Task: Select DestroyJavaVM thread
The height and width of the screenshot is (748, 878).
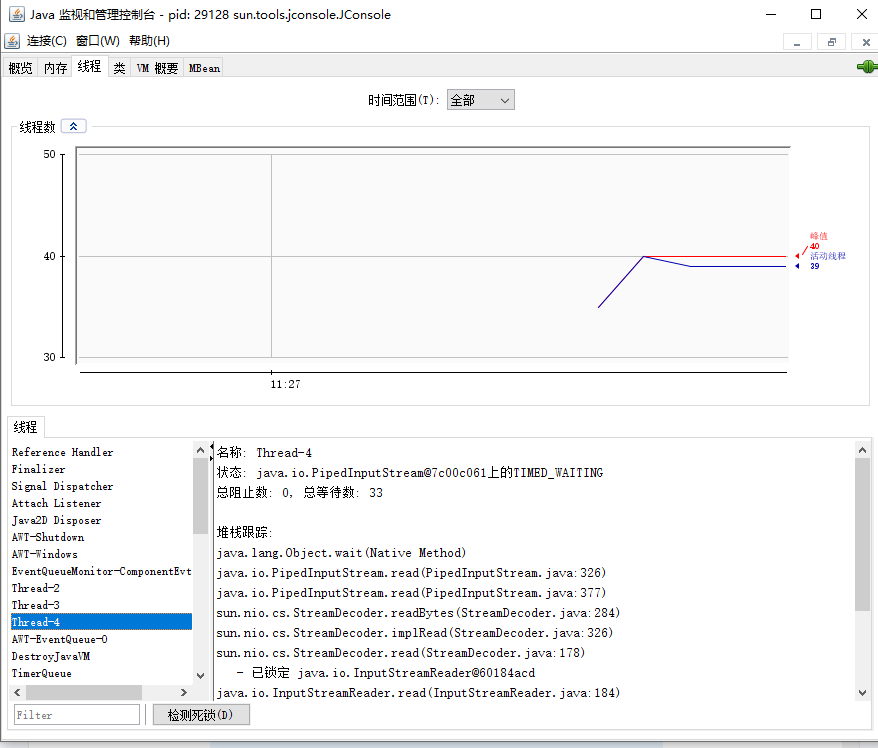Action: pyautogui.click(x=101, y=656)
